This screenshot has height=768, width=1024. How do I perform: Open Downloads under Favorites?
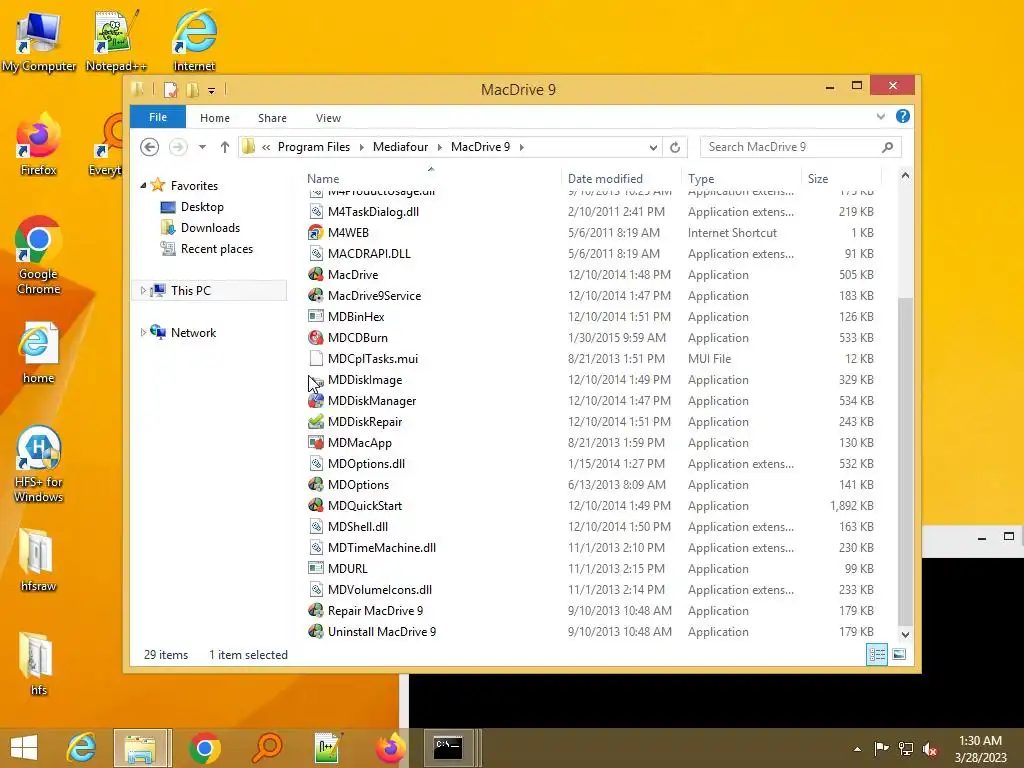pyautogui.click(x=210, y=228)
